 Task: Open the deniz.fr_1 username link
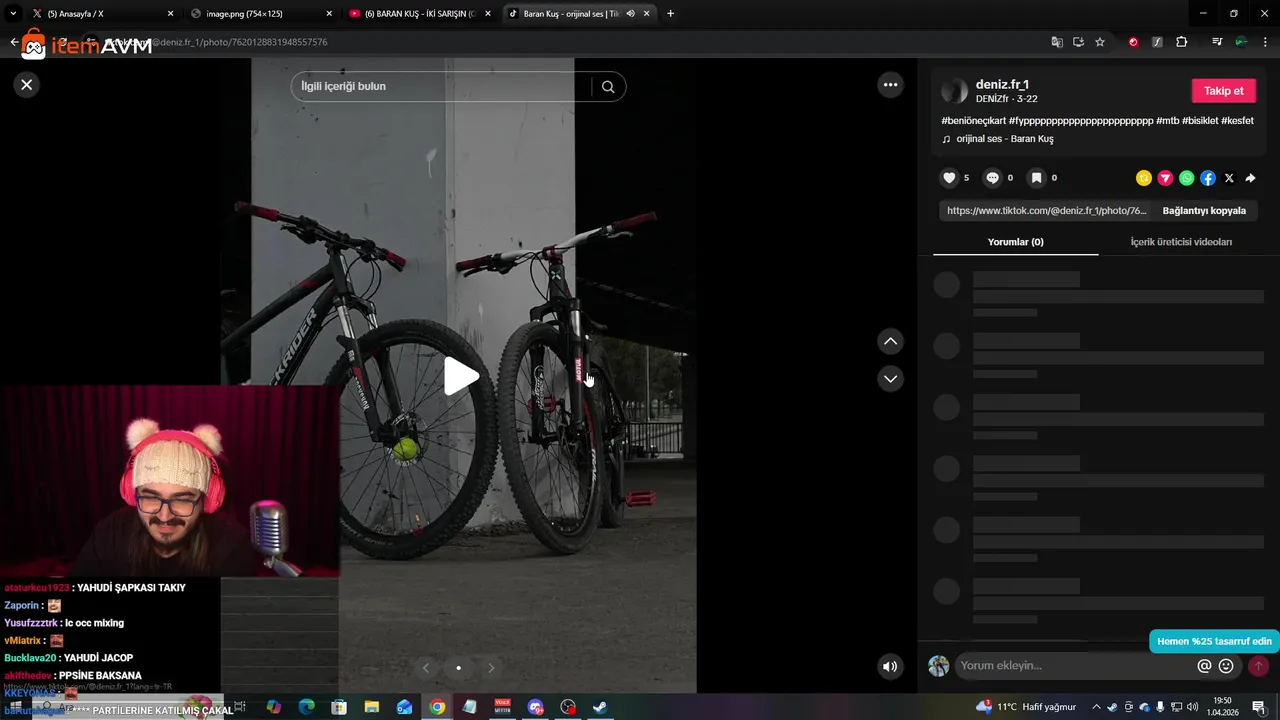click(x=1002, y=85)
